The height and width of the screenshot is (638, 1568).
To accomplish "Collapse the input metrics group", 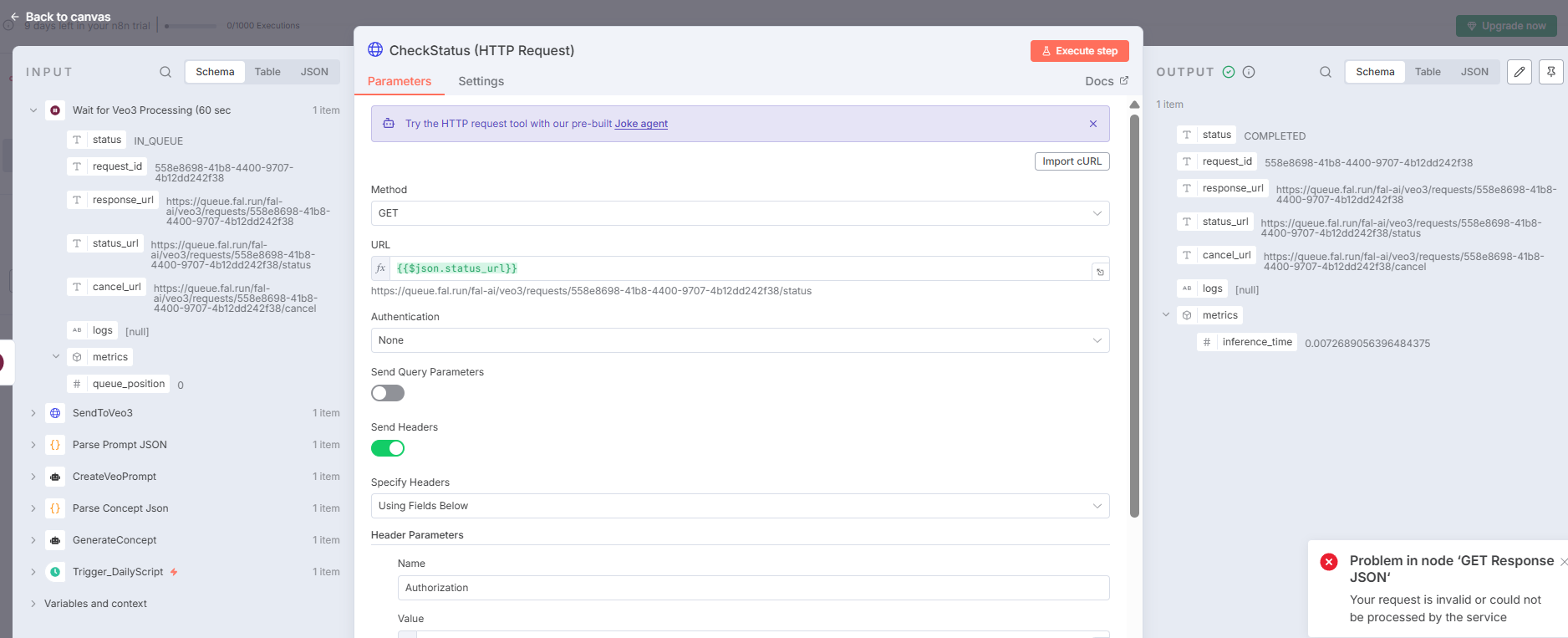I will (x=56, y=357).
